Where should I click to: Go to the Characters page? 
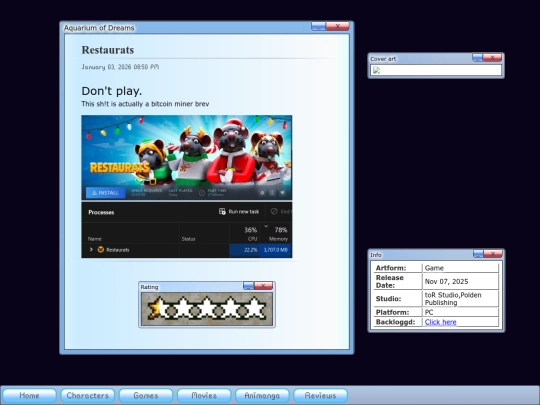87,395
